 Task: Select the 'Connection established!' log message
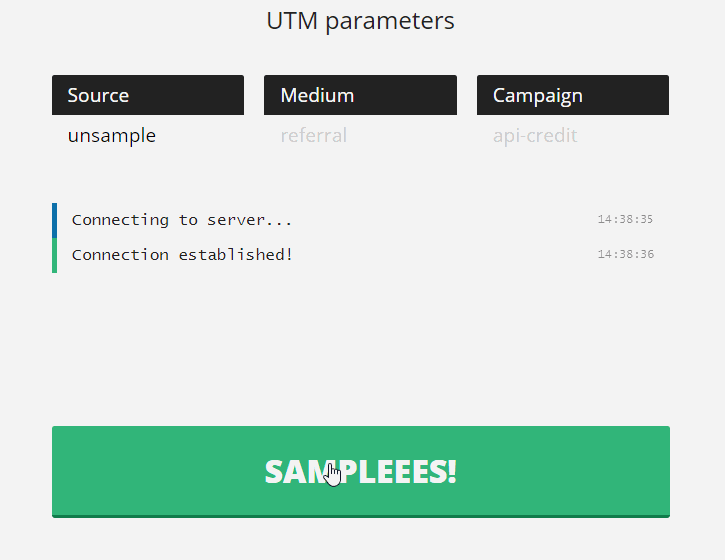[182, 255]
